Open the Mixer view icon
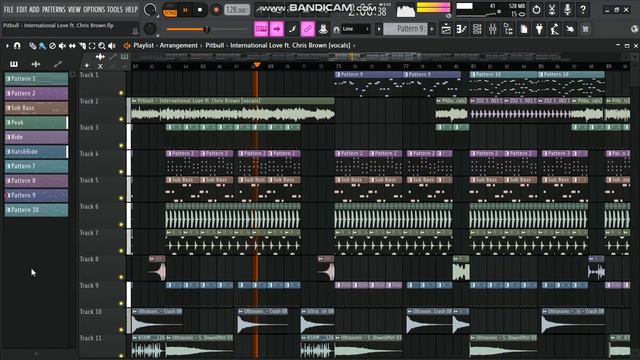 (493, 29)
